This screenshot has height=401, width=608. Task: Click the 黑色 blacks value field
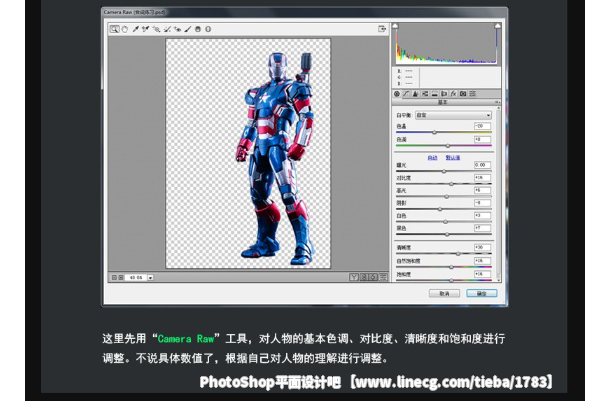(x=482, y=228)
